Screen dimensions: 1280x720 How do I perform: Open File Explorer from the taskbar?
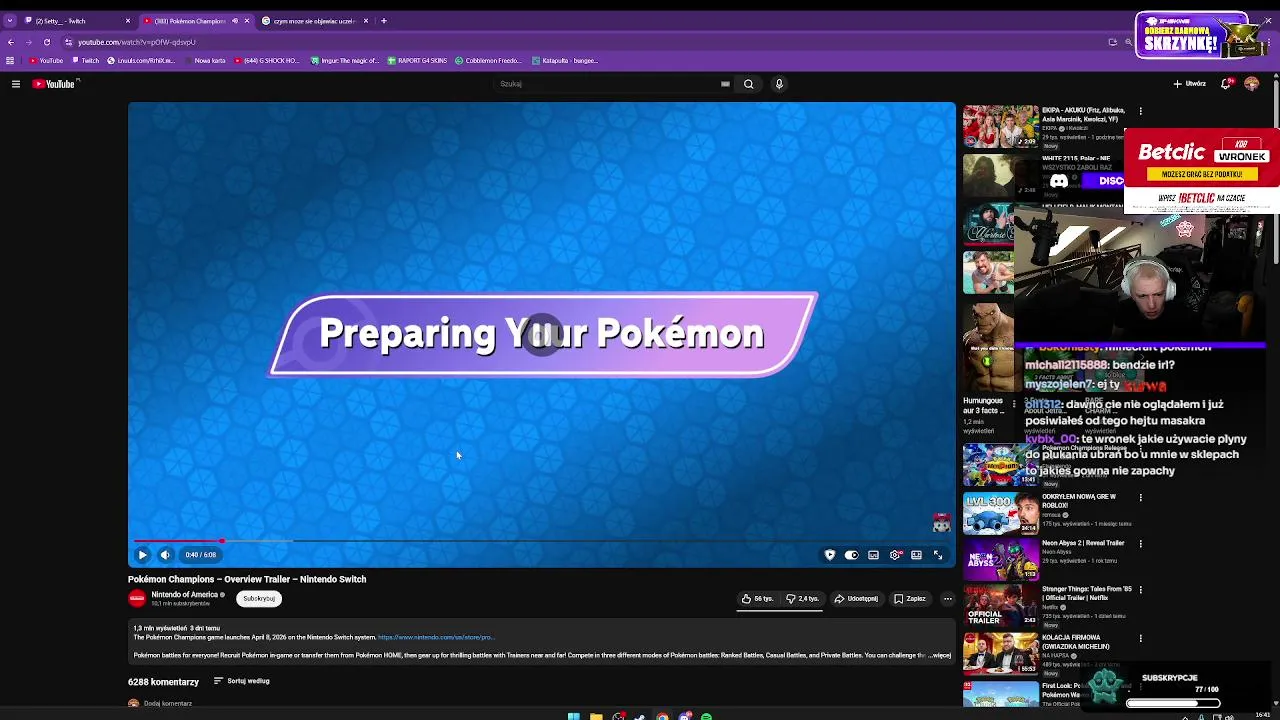(x=595, y=716)
